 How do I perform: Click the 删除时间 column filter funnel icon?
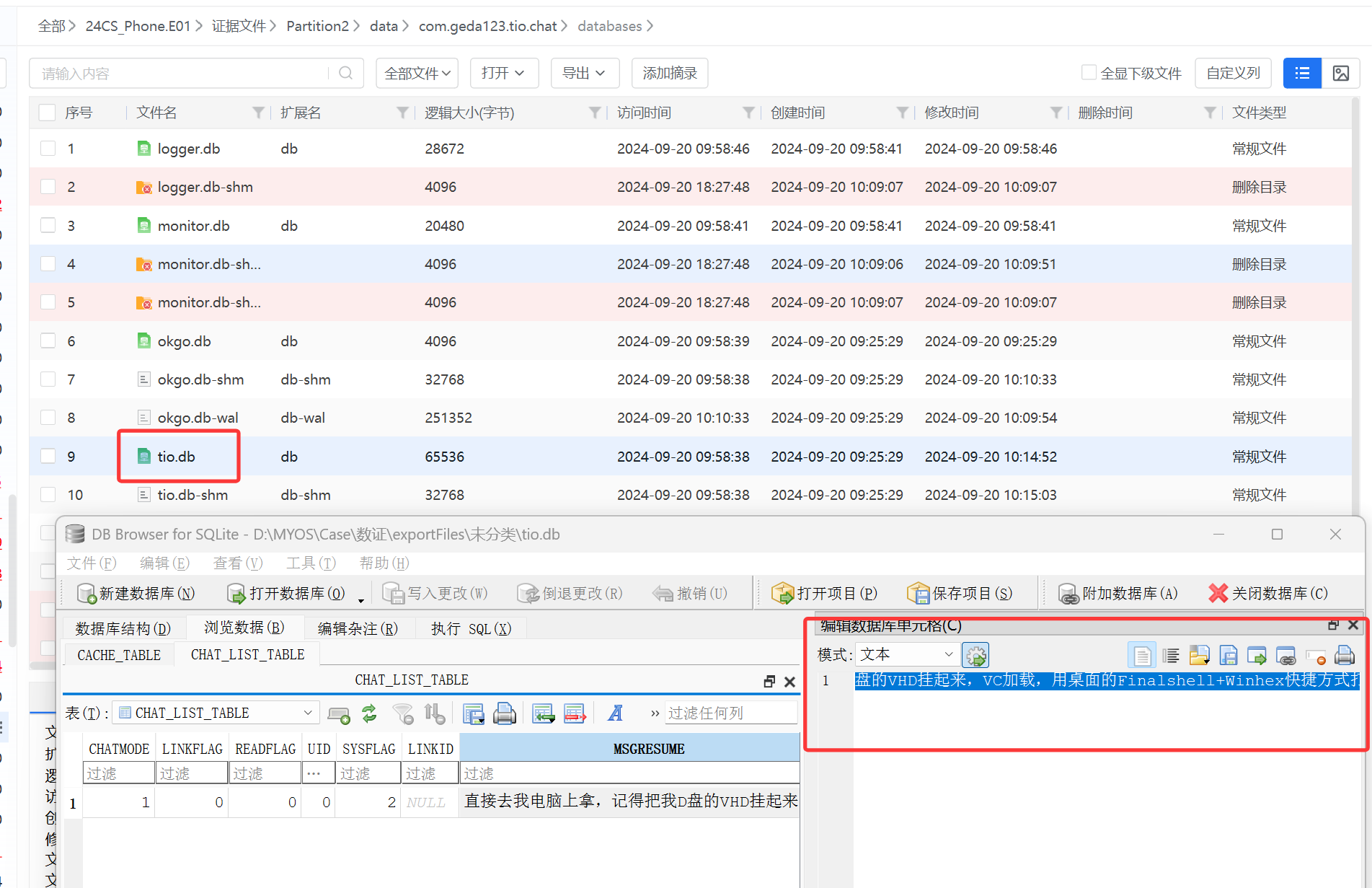point(1210,113)
